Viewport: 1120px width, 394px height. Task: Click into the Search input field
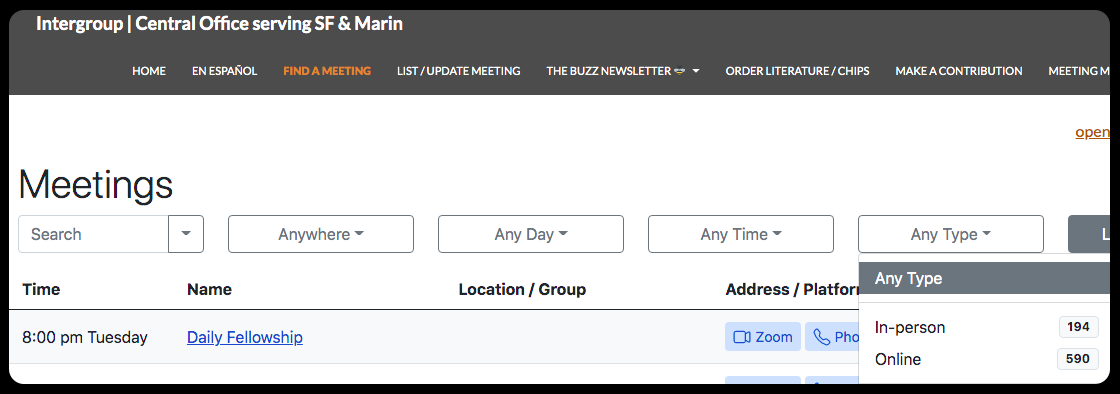(94, 234)
